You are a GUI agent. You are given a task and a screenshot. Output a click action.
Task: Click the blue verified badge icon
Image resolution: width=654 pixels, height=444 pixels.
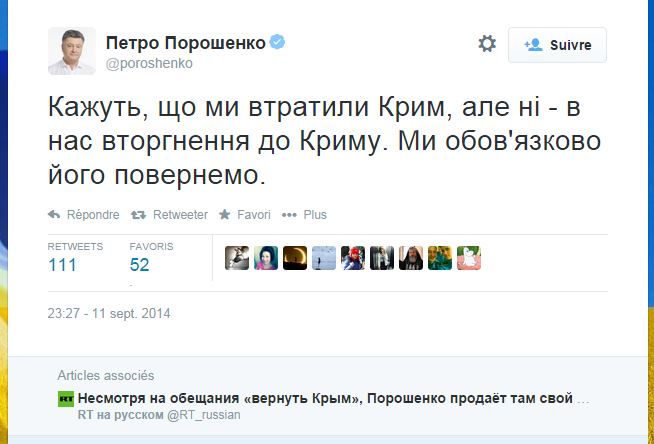pos(278,42)
